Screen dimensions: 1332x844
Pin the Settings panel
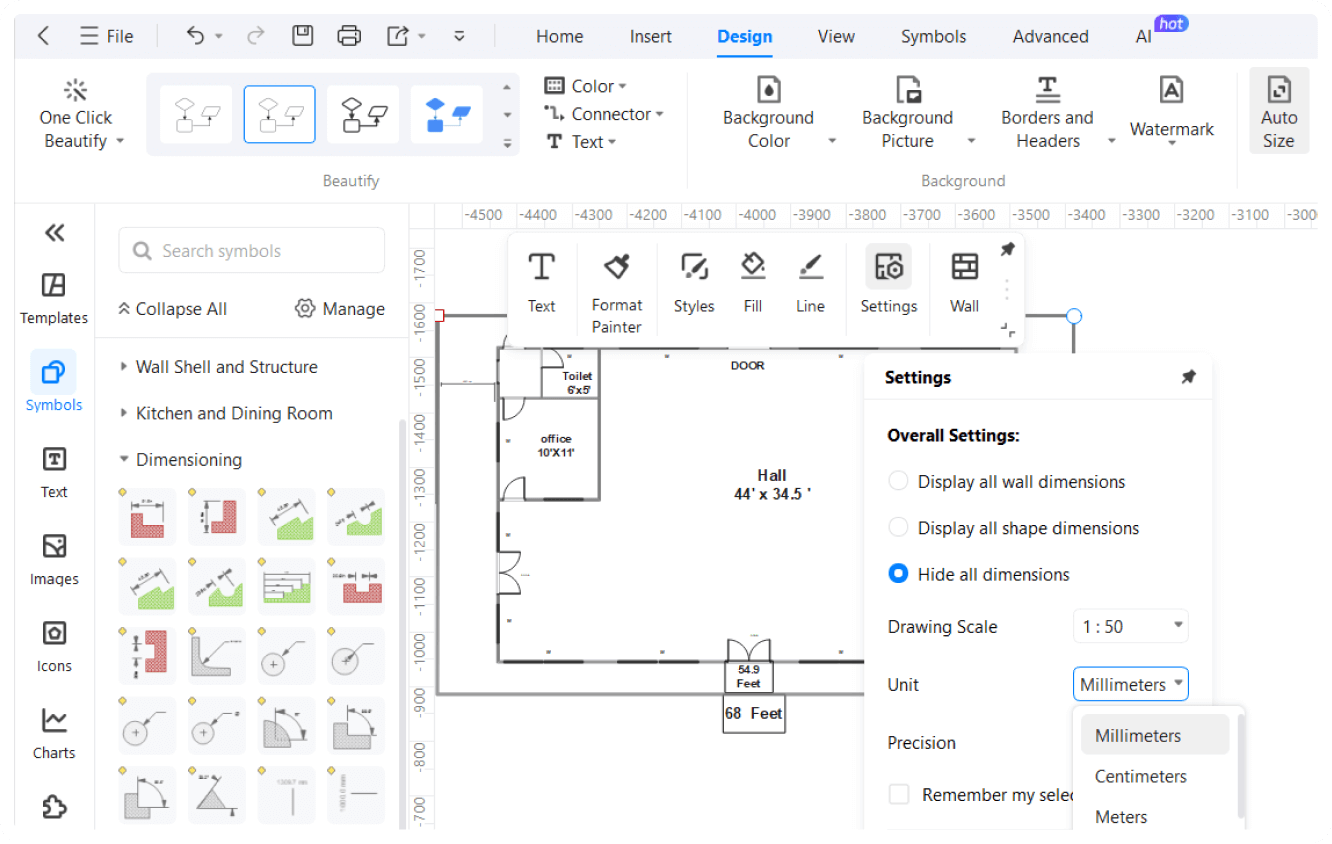pyautogui.click(x=1188, y=377)
